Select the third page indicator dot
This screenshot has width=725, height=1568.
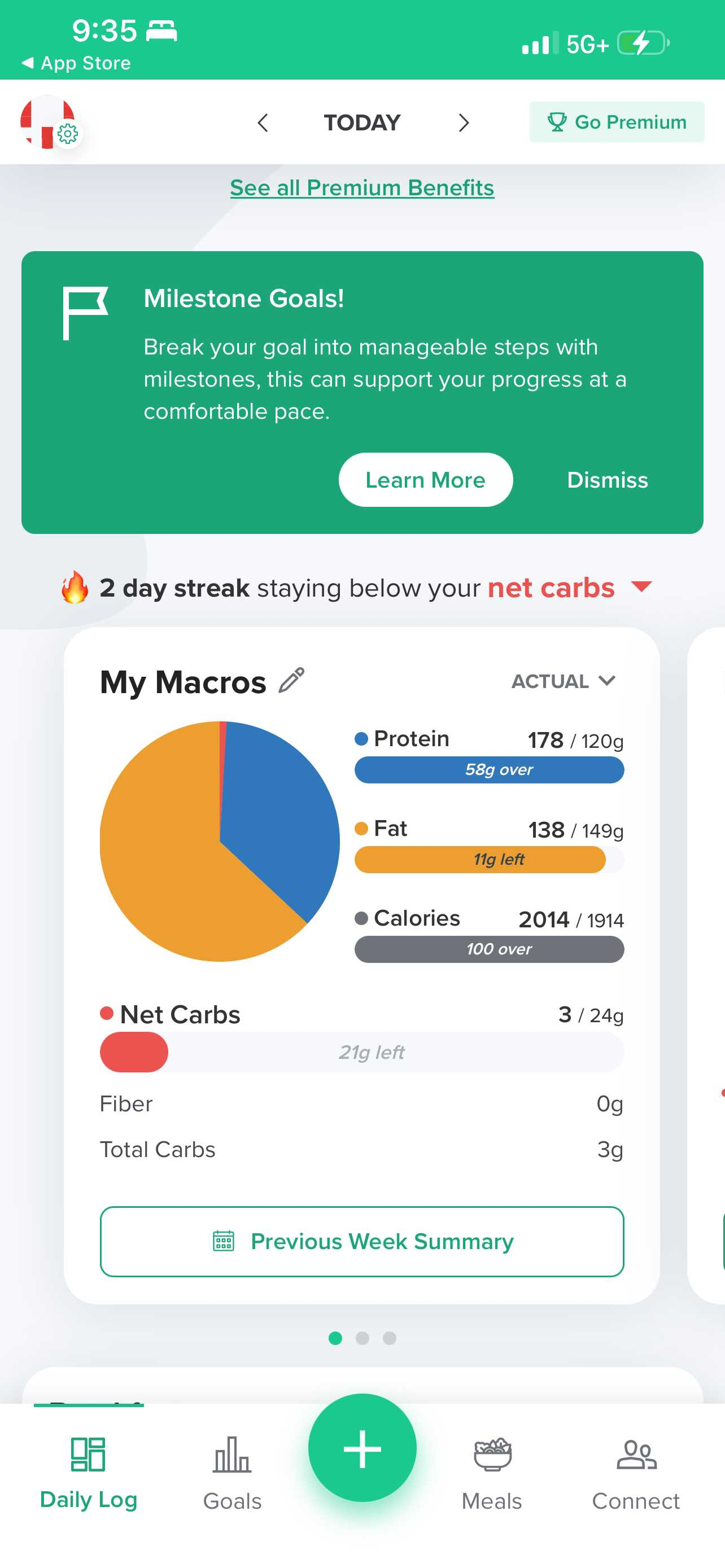390,1338
